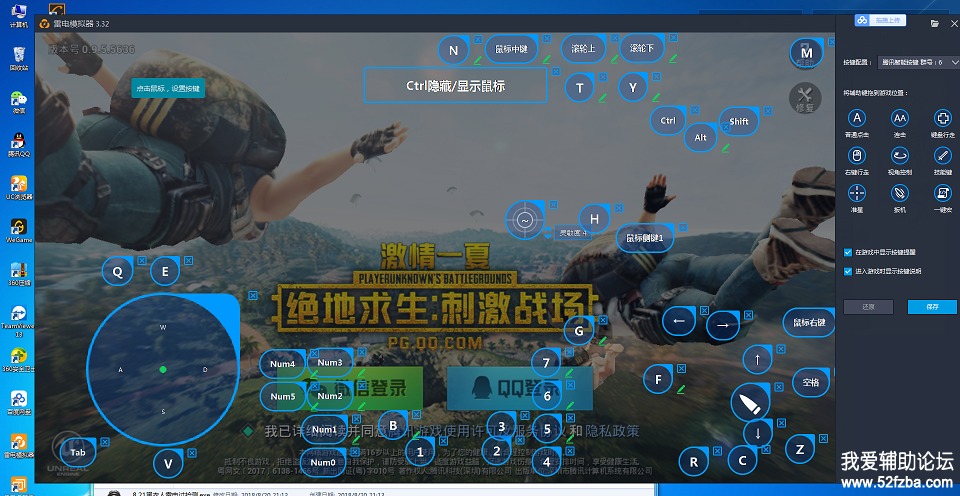Viewport: 960px width, 496px height.
Task: Open the key-config folder icon
Action: click(x=934, y=23)
